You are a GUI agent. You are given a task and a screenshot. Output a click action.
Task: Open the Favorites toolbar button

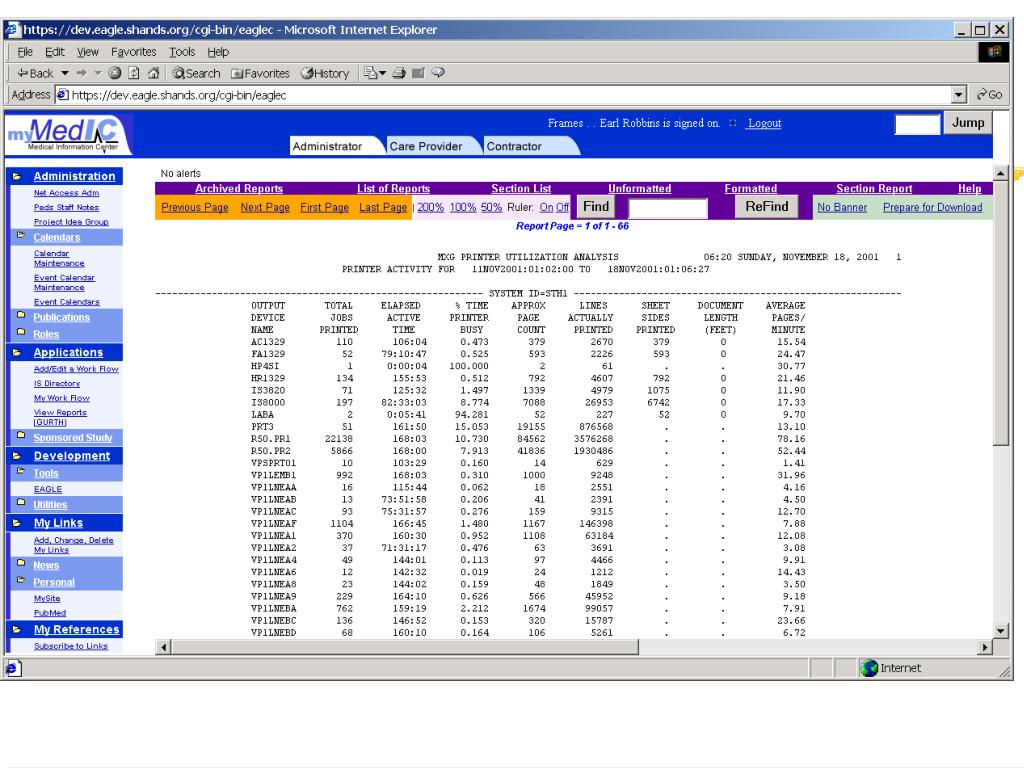point(260,73)
